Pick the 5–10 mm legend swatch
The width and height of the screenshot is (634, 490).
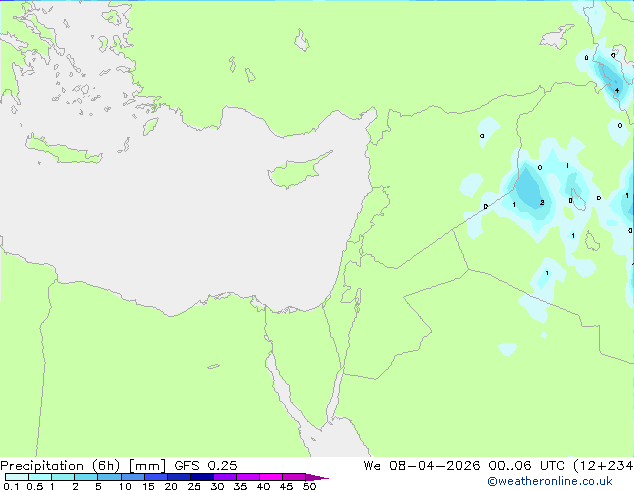[x=109, y=477]
